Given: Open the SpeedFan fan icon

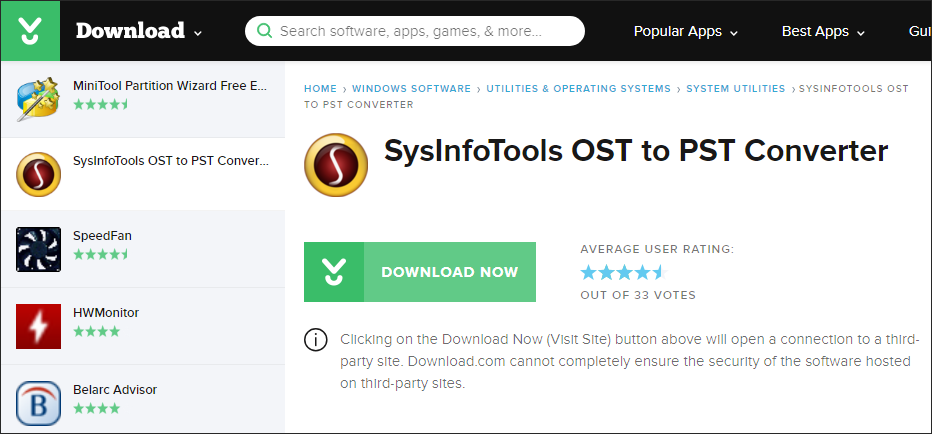Looking at the screenshot, I should 38,249.
